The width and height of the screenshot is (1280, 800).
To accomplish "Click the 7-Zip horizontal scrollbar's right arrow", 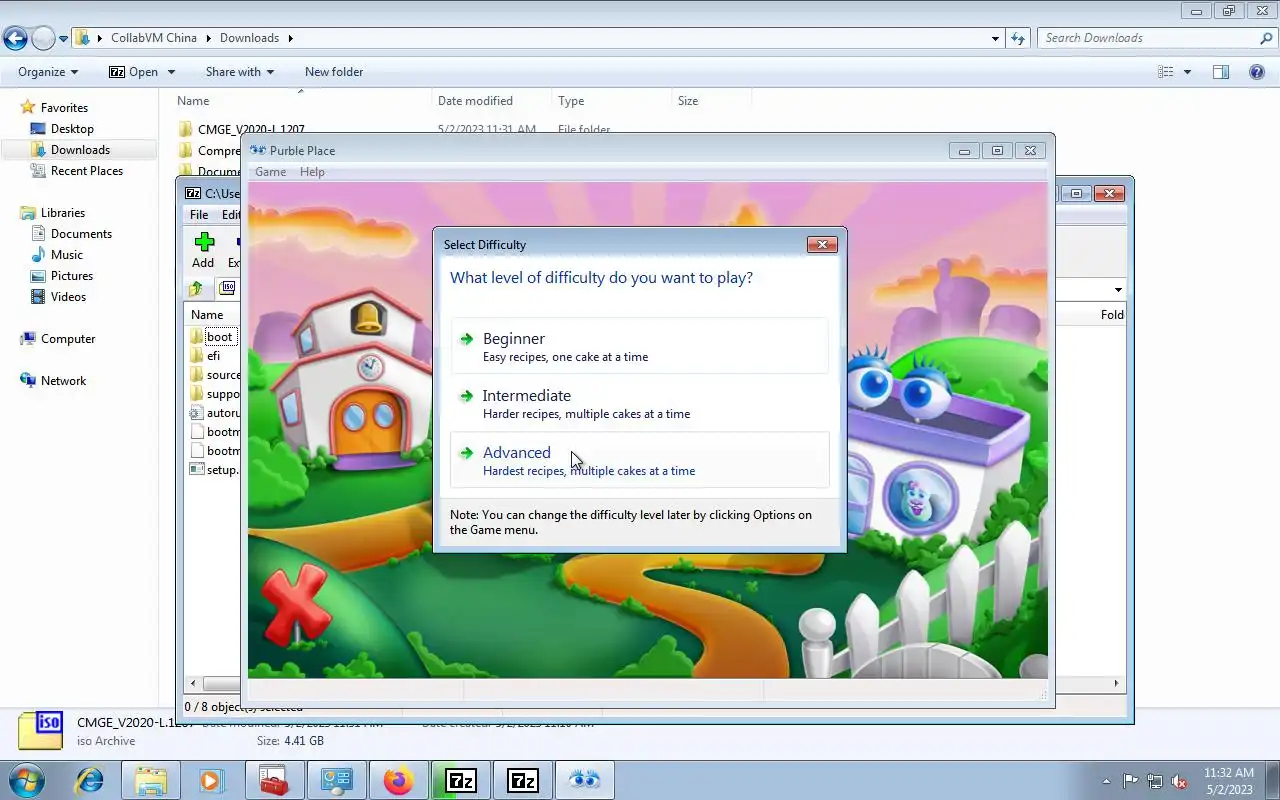I will pyautogui.click(x=1117, y=684).
